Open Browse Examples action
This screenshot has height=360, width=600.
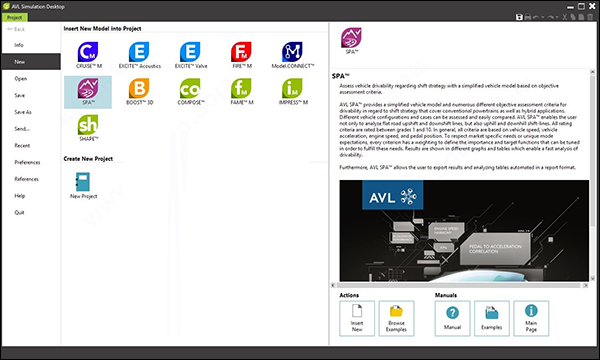click(396, 318)
